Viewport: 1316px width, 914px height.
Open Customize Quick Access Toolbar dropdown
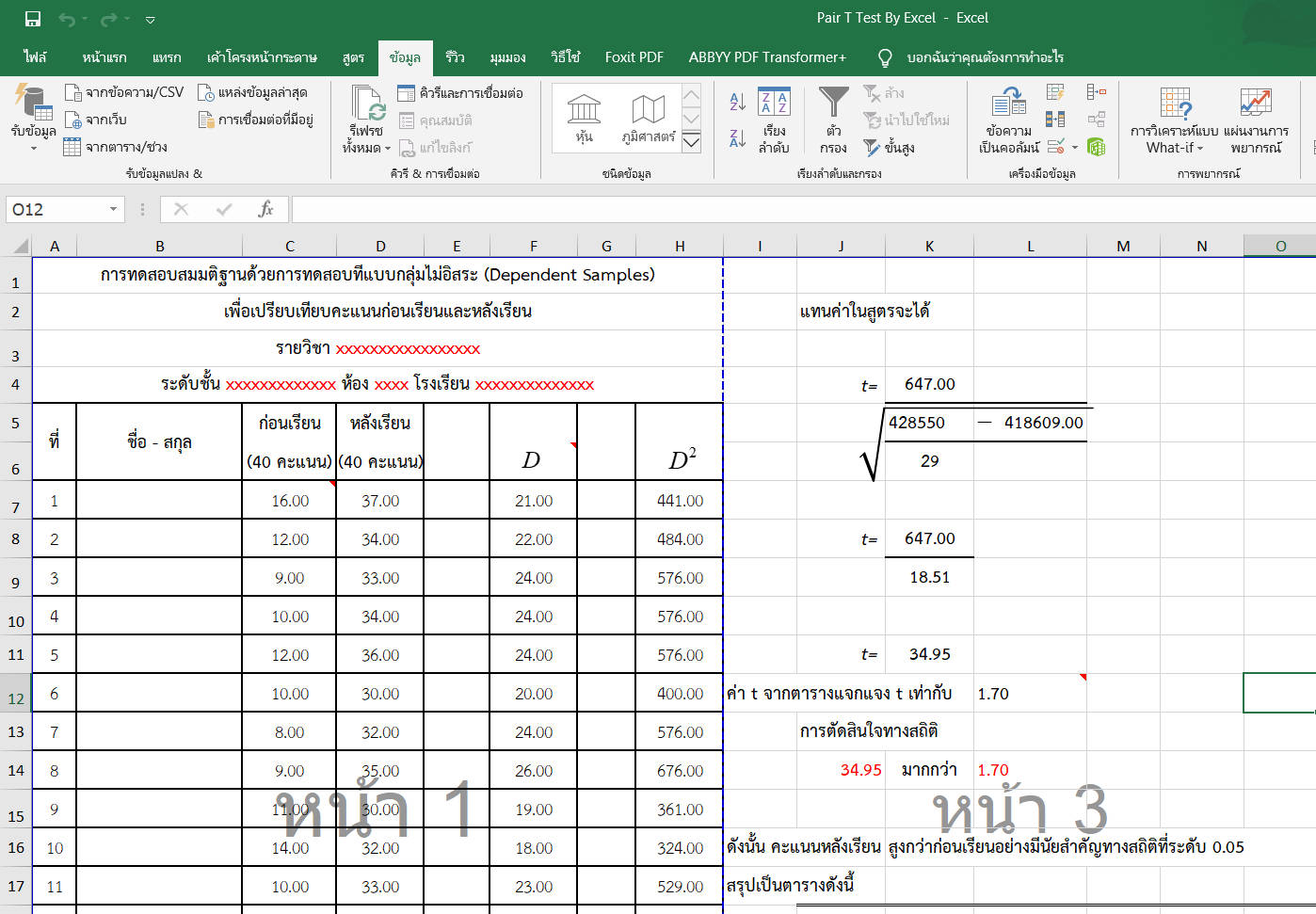[150, 20]
